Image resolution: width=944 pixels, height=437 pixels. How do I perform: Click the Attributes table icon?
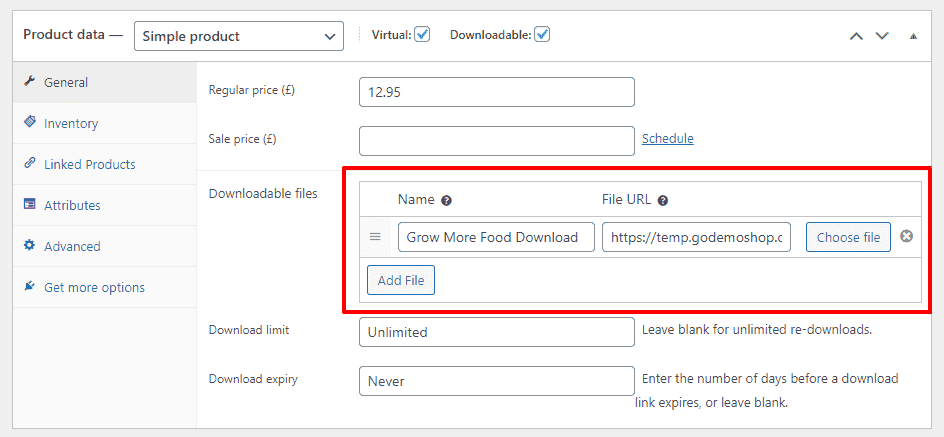tap(29, 205)
